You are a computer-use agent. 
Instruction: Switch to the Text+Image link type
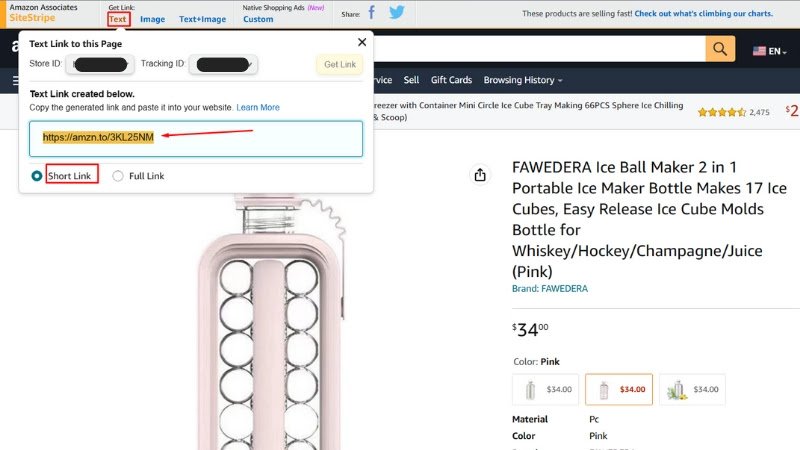(x=202, y=19)
